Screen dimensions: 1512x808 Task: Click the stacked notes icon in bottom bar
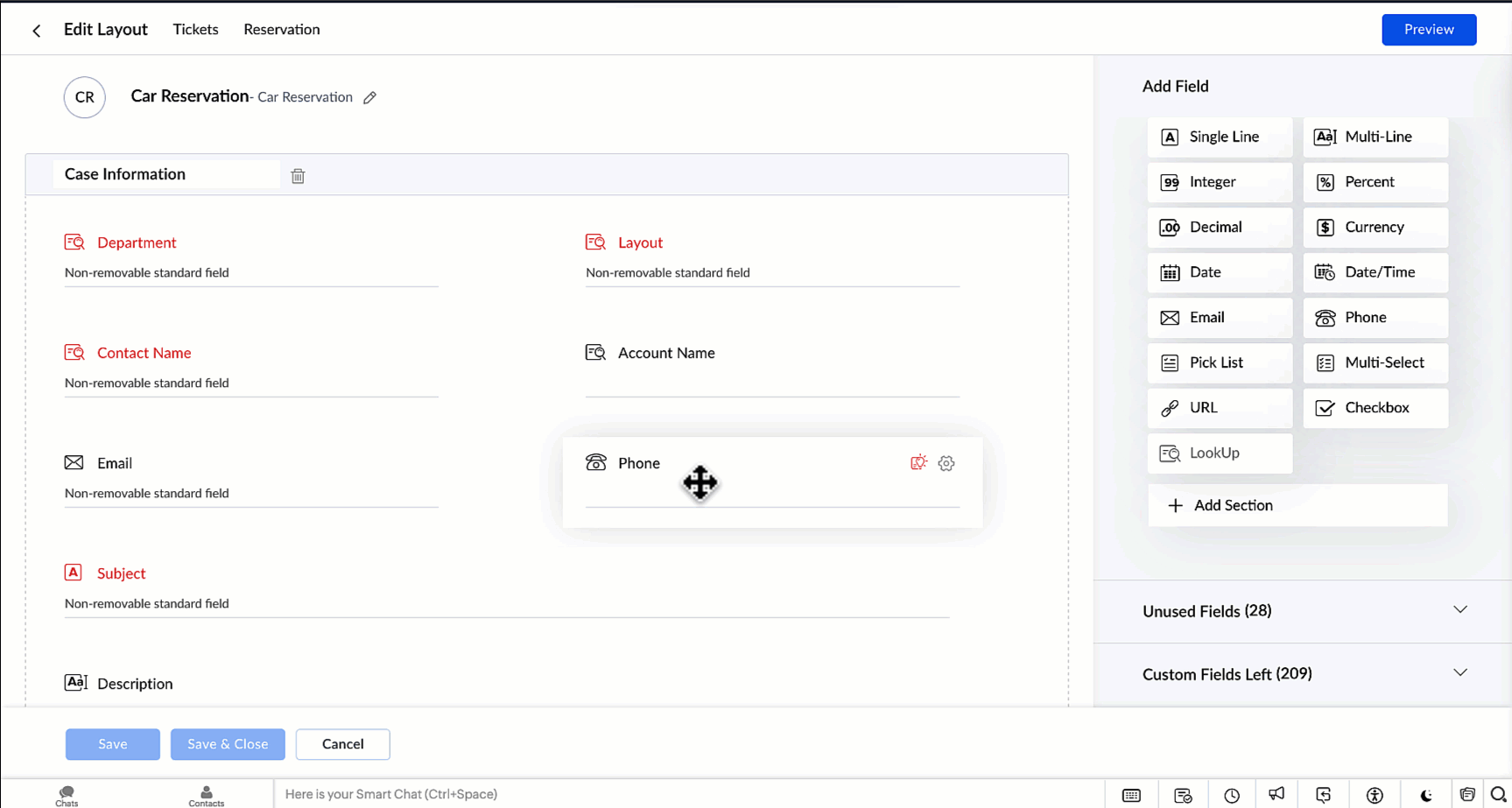(x=1467, y=794)
